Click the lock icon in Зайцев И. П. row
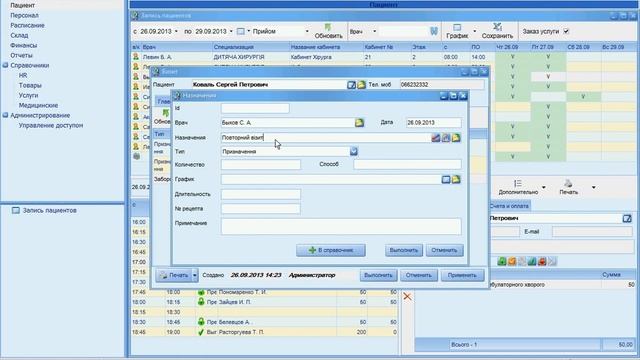The image size is (640, 360). (201, 302)
